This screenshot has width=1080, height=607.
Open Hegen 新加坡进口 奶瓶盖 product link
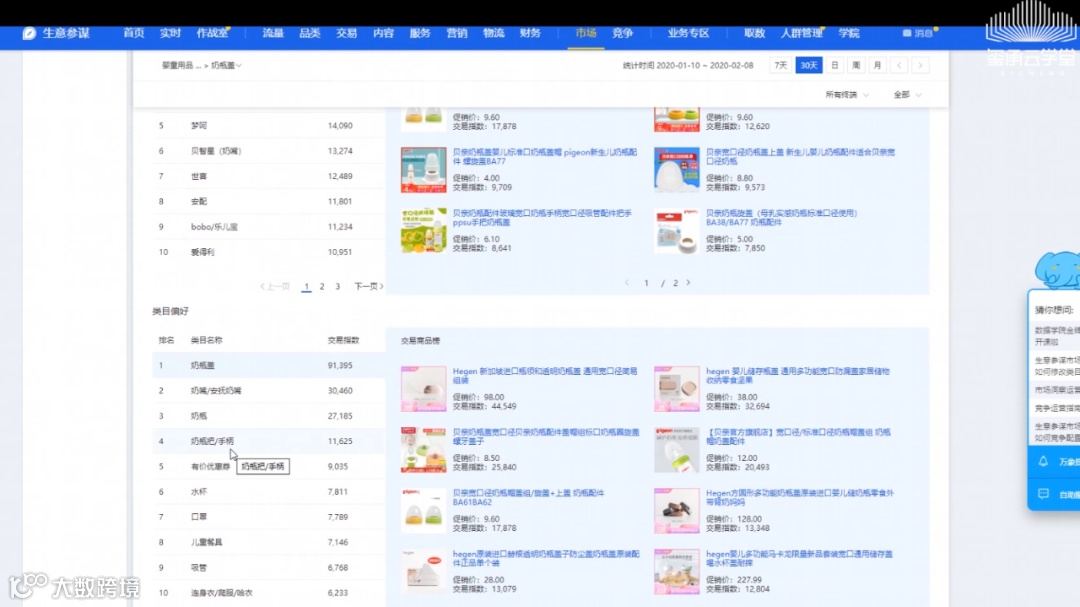(545, 375)
